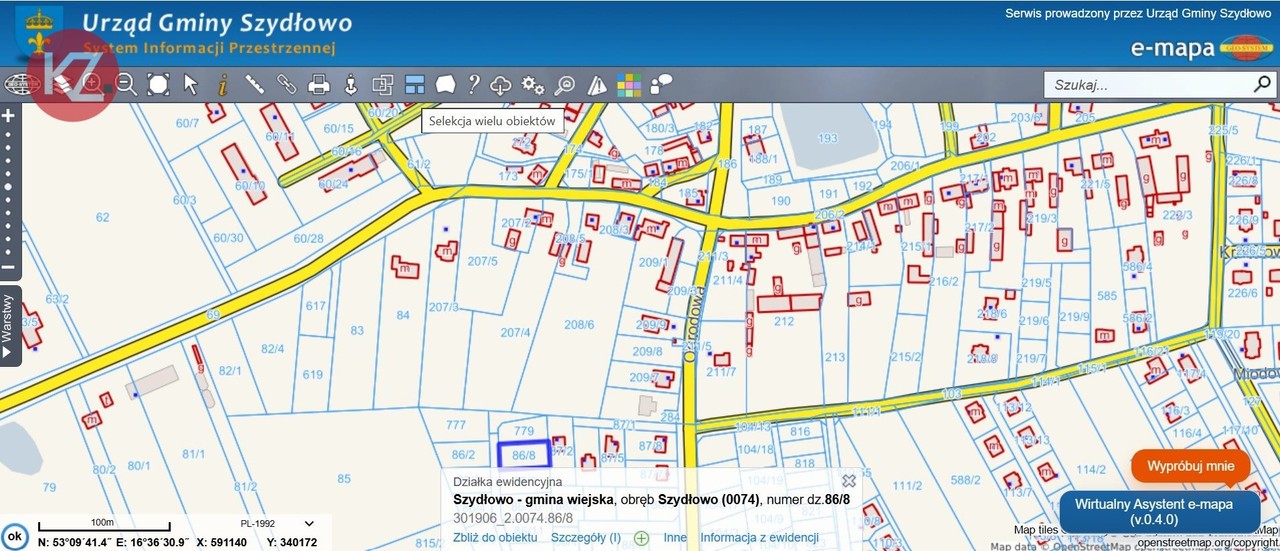The height and width of the screenshot is (551, 1280).
Task: Click parcel label 193 on map
Action: (827, 138)
